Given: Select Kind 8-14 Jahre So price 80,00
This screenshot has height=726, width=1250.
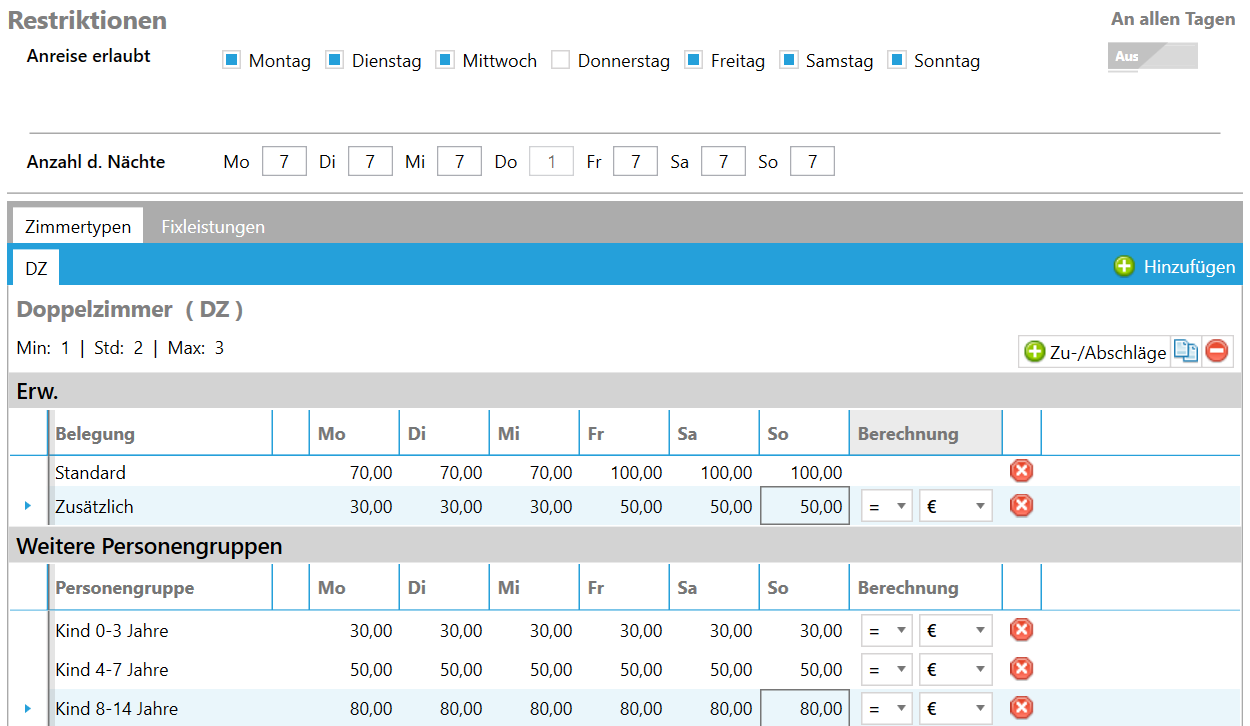Looking at the screenshot, I should click(x=804, y=709).
